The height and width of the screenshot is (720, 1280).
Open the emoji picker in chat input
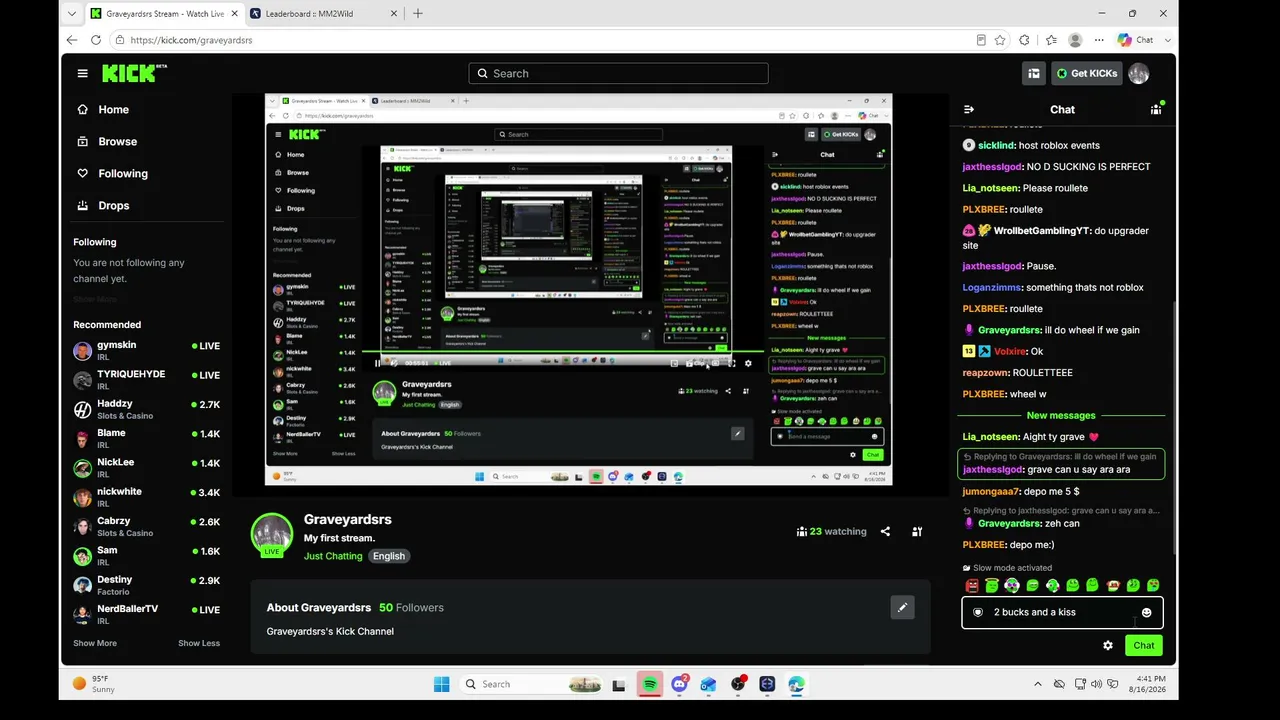[1147, 612]
